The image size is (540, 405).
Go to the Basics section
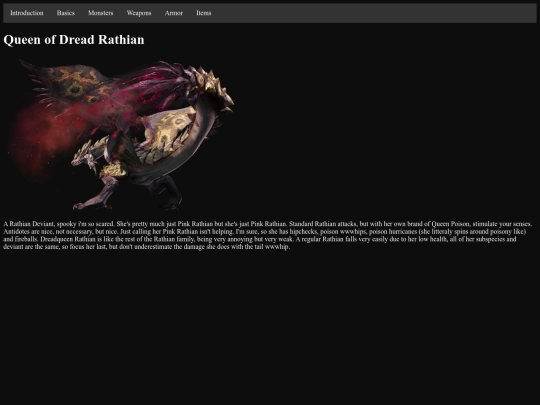[x=66, y=13]
